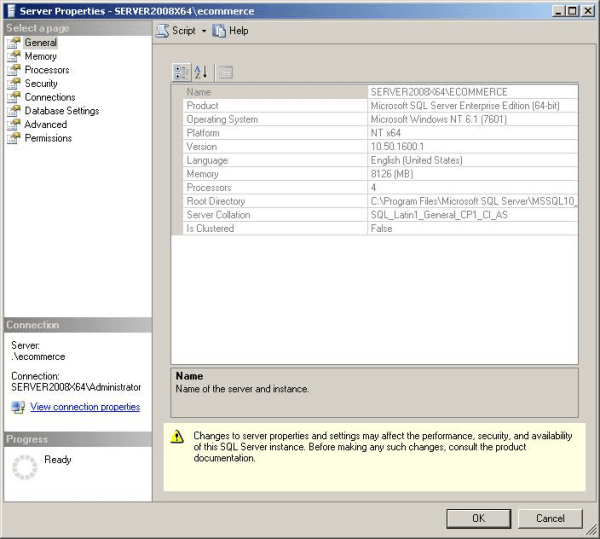The height and width of the screenshot is (539, 600).
Task: Click the server icon in title bar
Action: click(12, 11)
